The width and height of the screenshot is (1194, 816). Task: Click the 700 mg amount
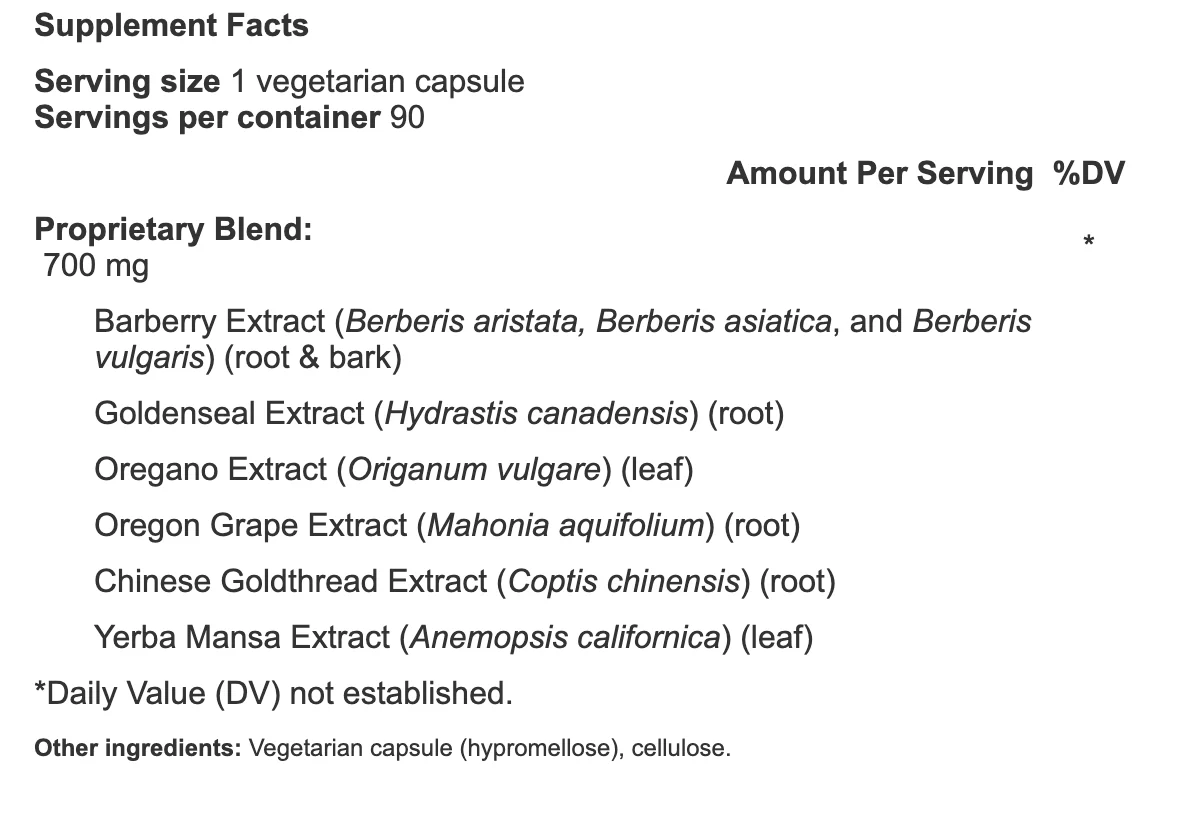pos(96,266)
